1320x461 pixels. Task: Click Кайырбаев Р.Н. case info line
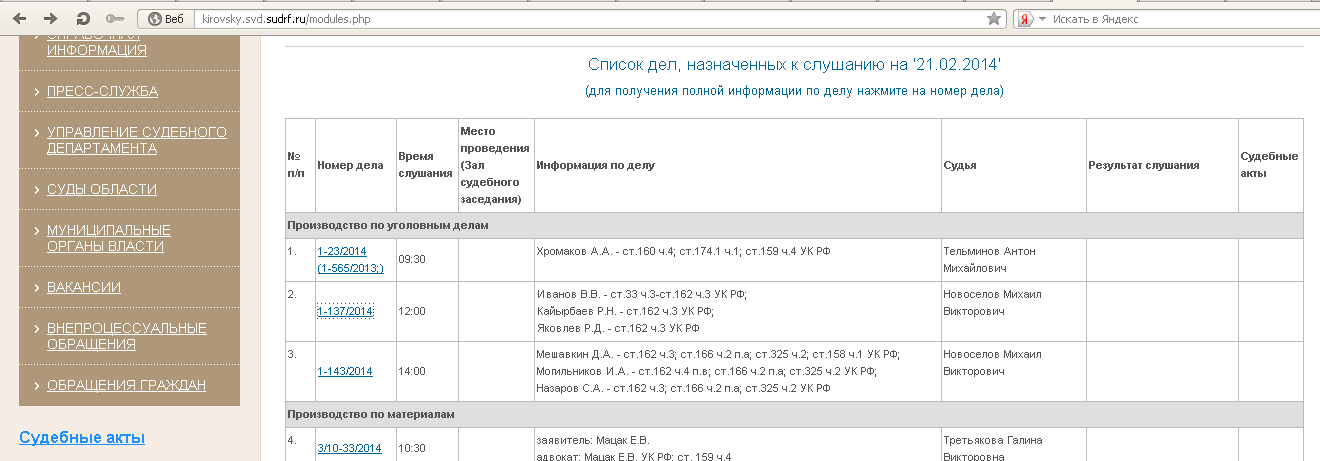pos(625,311)
